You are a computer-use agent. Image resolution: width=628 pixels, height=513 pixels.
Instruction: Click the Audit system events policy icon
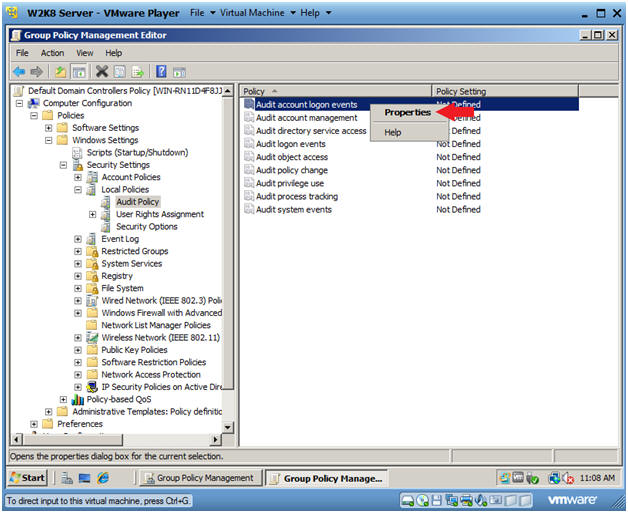[x=249, y=209]
